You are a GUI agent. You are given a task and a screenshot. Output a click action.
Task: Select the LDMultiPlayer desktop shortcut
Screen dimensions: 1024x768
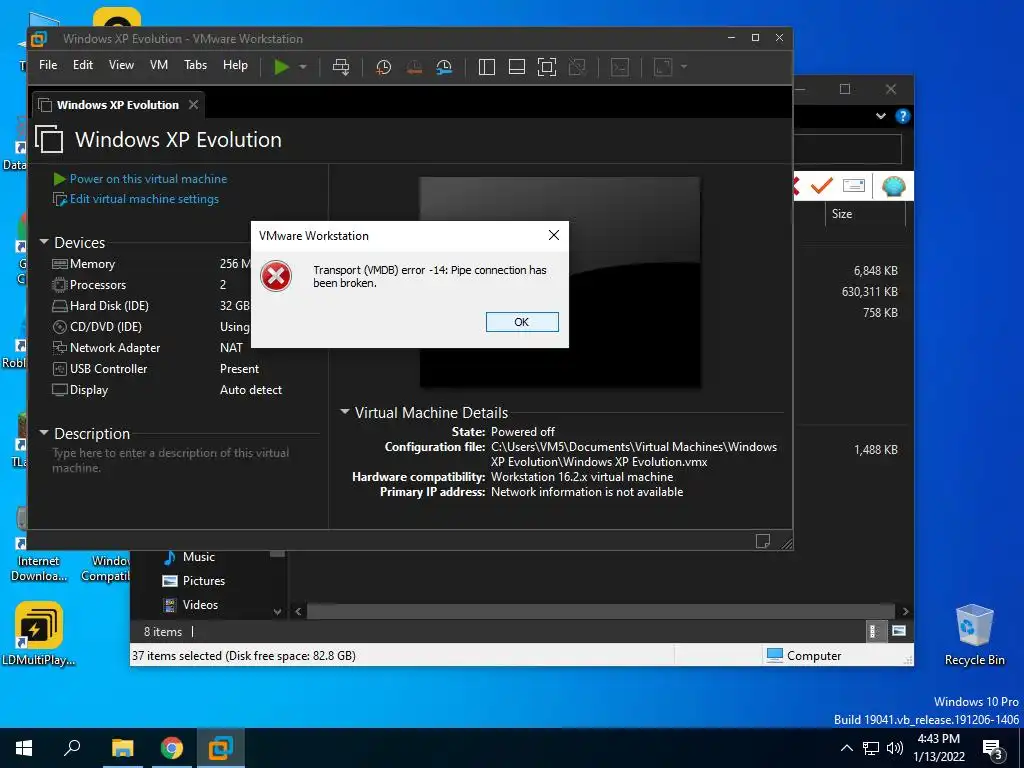tap(39, 633)
